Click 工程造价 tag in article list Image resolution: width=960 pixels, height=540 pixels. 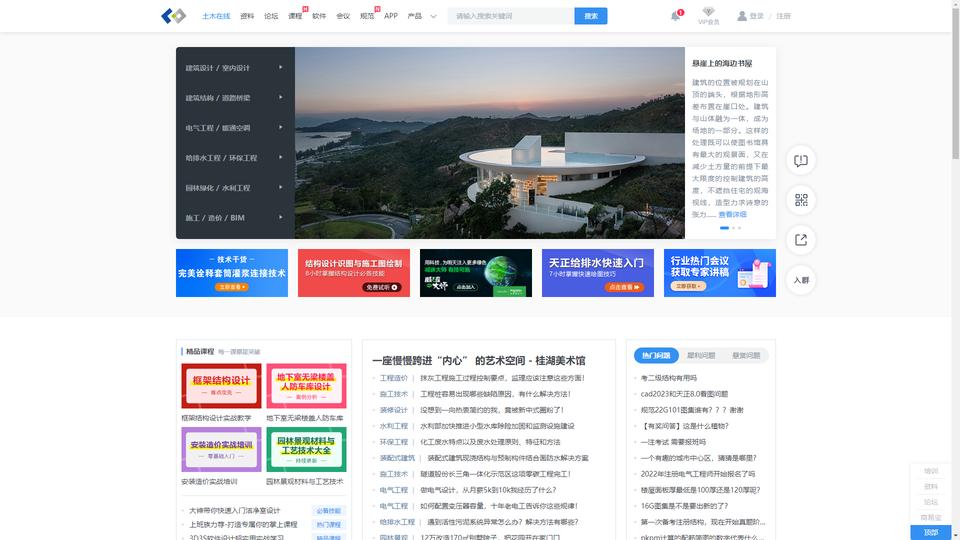(394, 378)
